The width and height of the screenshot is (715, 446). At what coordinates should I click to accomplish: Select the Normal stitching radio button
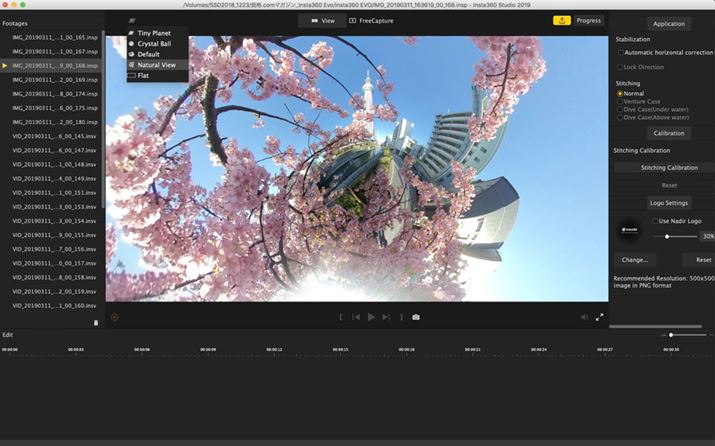tap(620, 93)
